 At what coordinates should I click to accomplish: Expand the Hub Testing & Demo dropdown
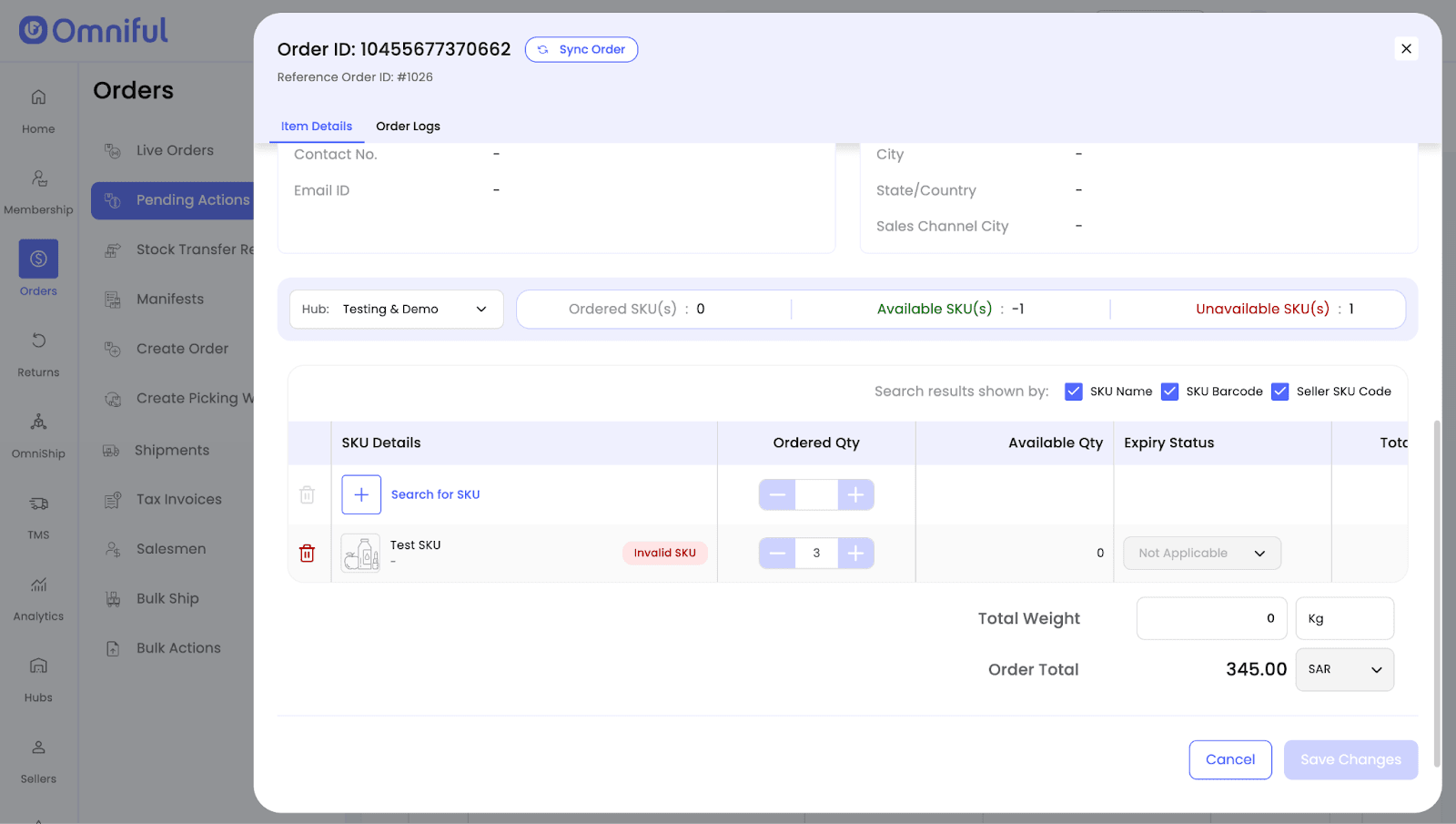pos(396,310)
